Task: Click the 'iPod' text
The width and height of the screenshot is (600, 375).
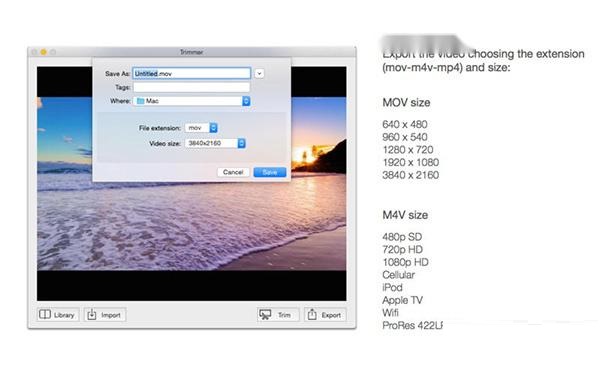Action: coord(392,288)
